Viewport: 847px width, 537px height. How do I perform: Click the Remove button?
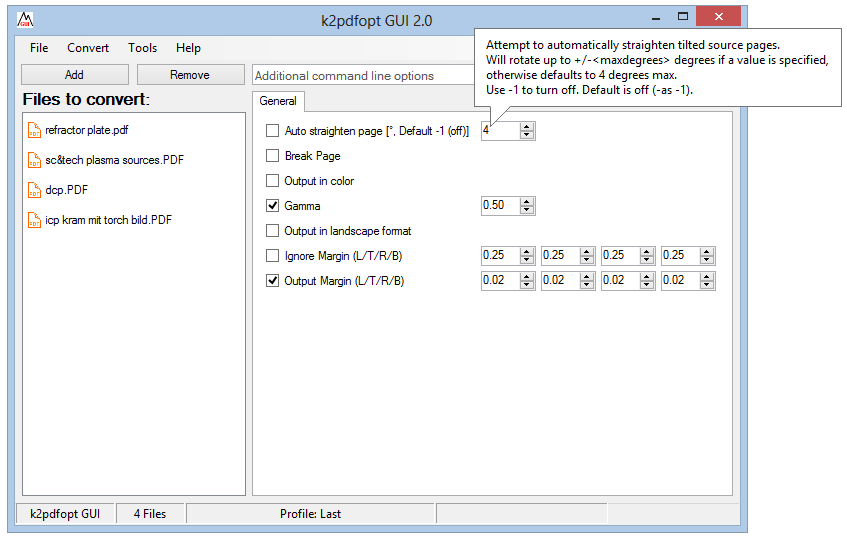pos(190,75)
